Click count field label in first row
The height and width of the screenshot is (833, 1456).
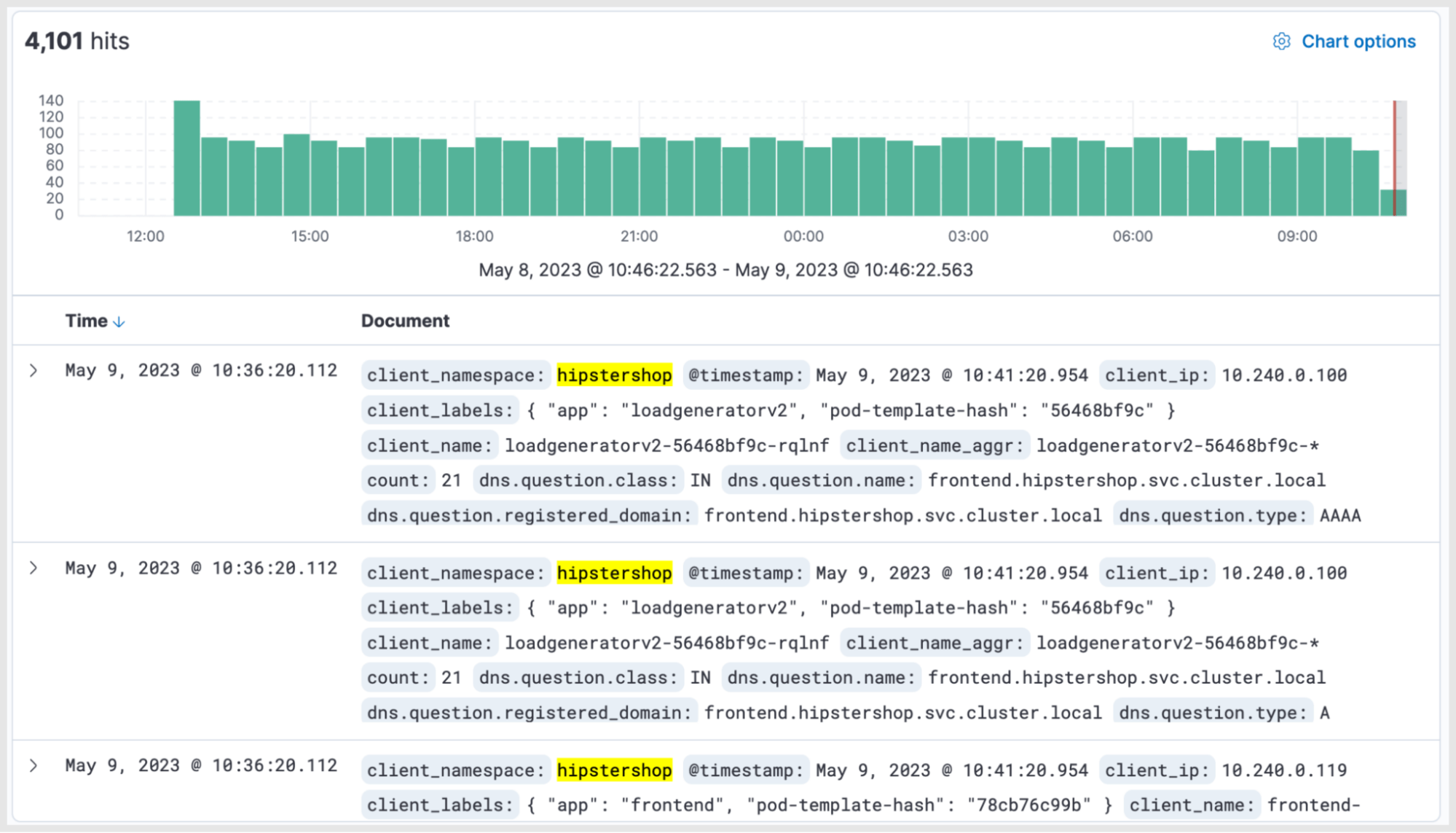coord(398,480)
